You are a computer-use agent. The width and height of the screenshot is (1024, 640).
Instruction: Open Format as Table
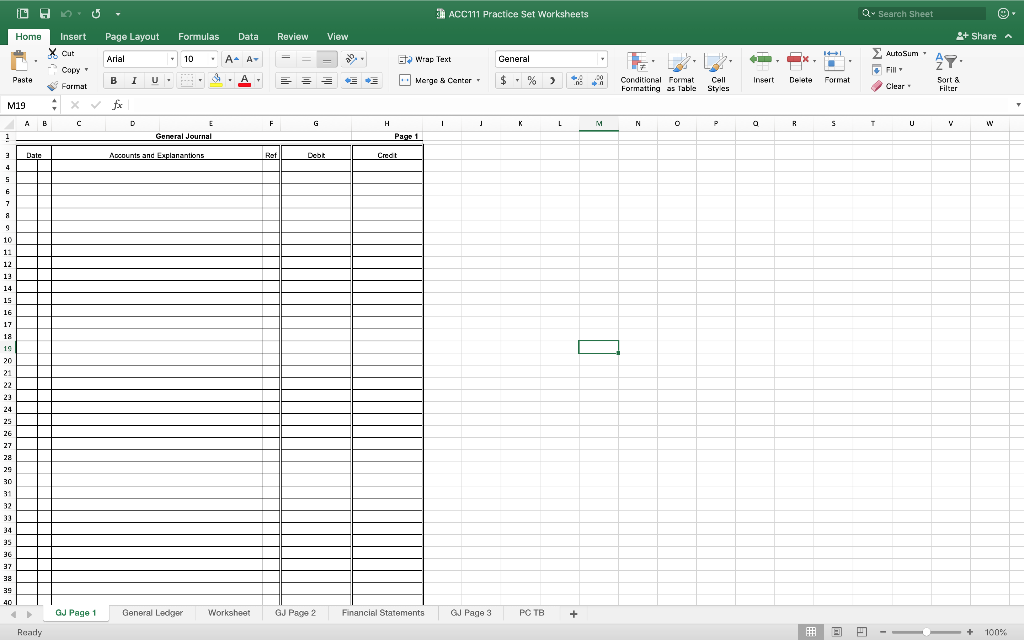click(680, 72)
